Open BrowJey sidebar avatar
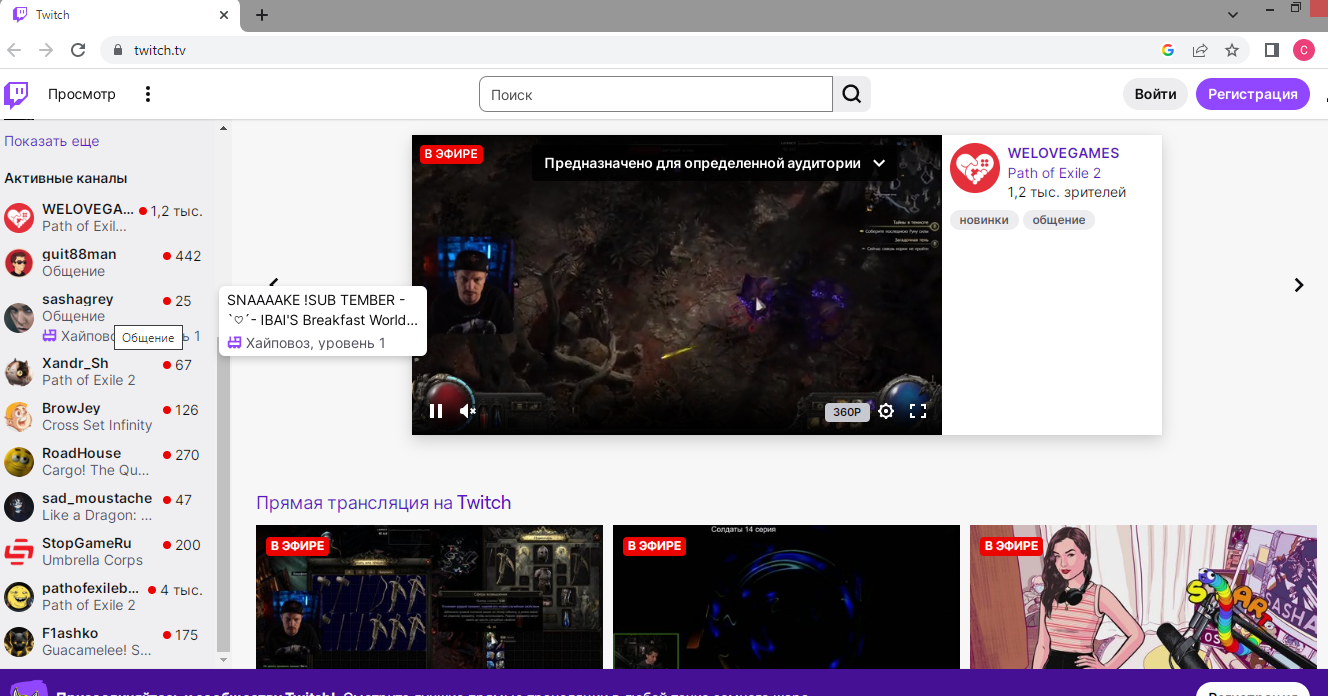The width and height of the screenshot is (1328, 696). (19, 417)
